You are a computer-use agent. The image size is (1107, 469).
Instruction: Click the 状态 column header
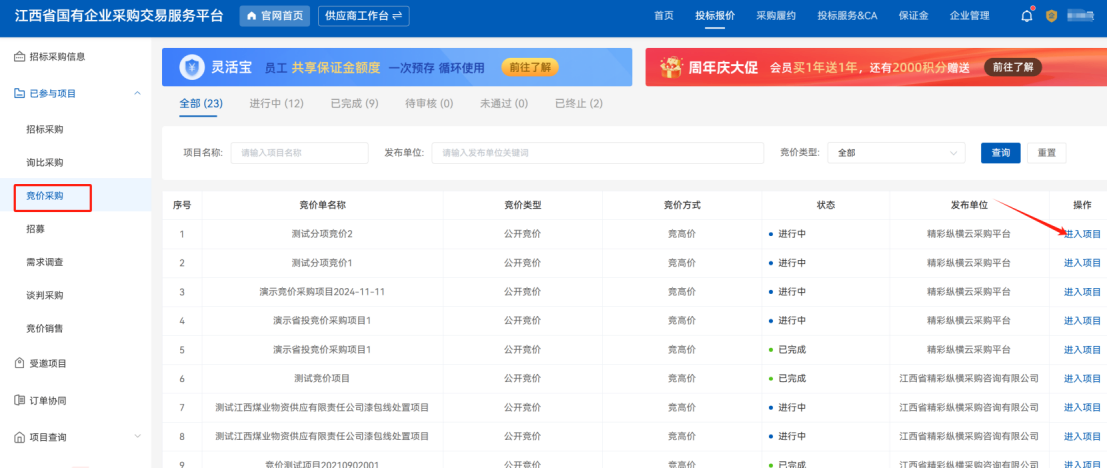click(826, 205)
